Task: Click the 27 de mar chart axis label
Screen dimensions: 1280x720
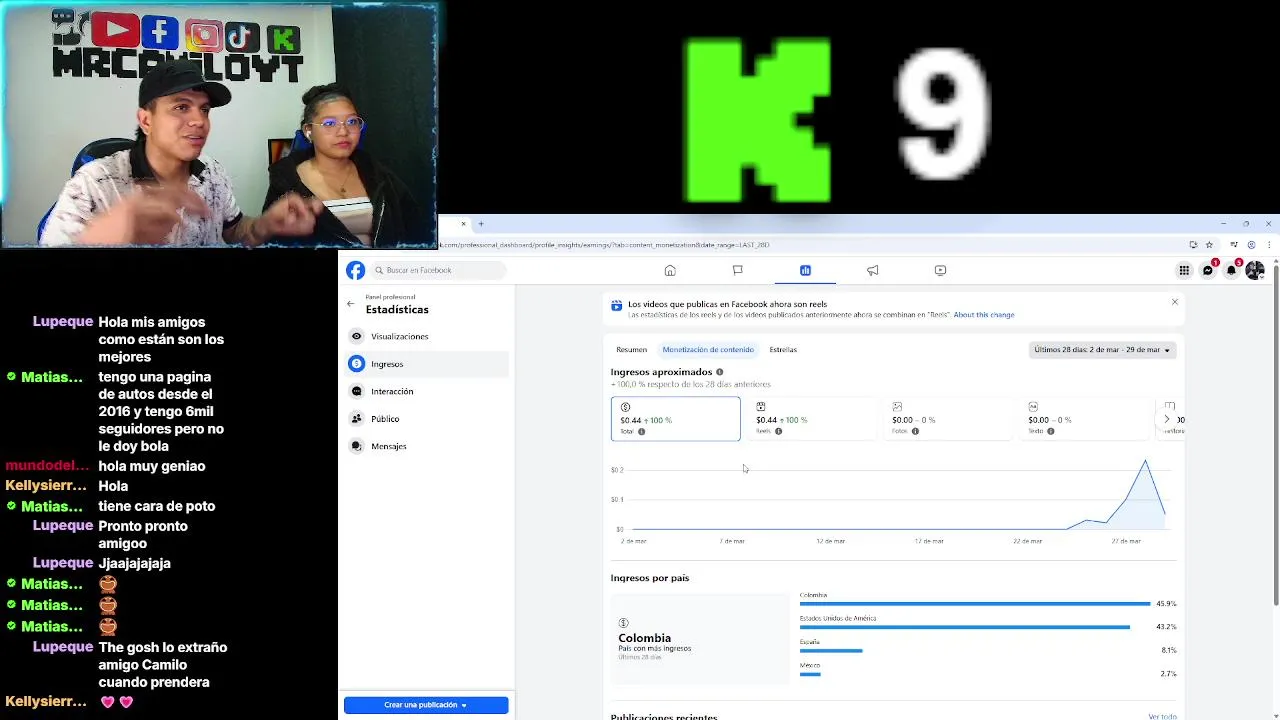Action: pos(1126,541)
